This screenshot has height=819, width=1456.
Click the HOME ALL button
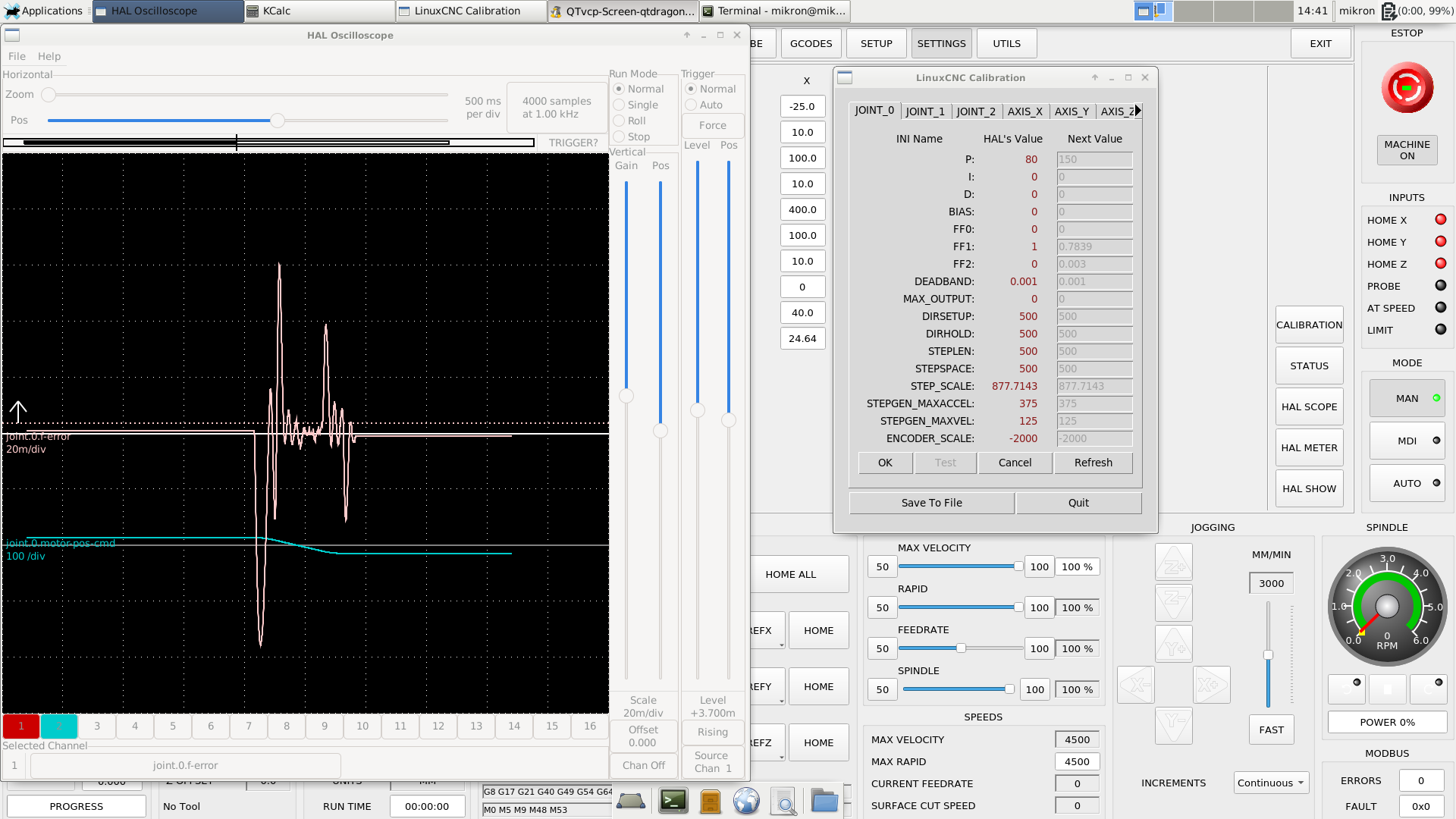coord(791,574)
